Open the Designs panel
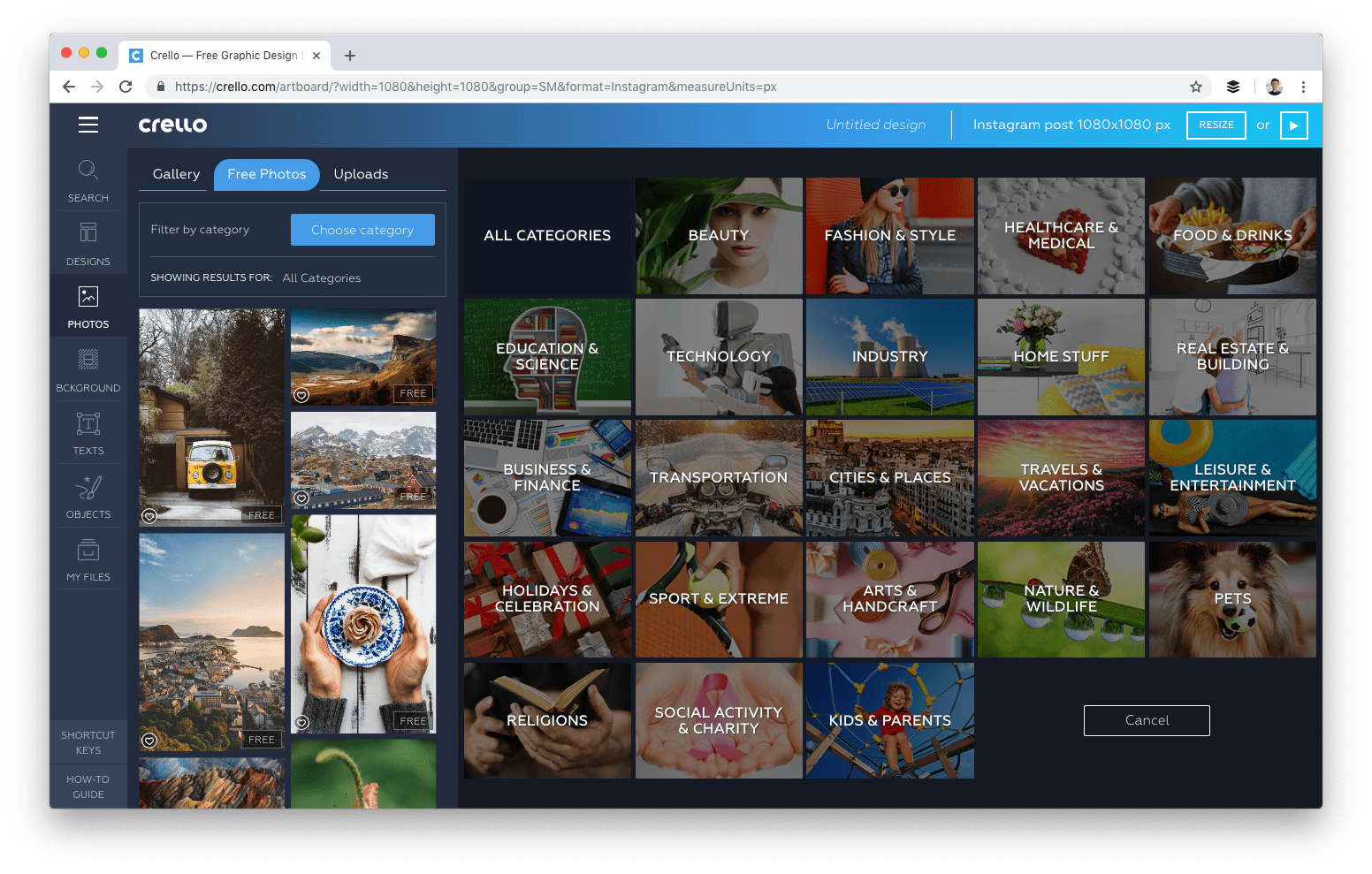1372x874 pixels. (88, 243)
